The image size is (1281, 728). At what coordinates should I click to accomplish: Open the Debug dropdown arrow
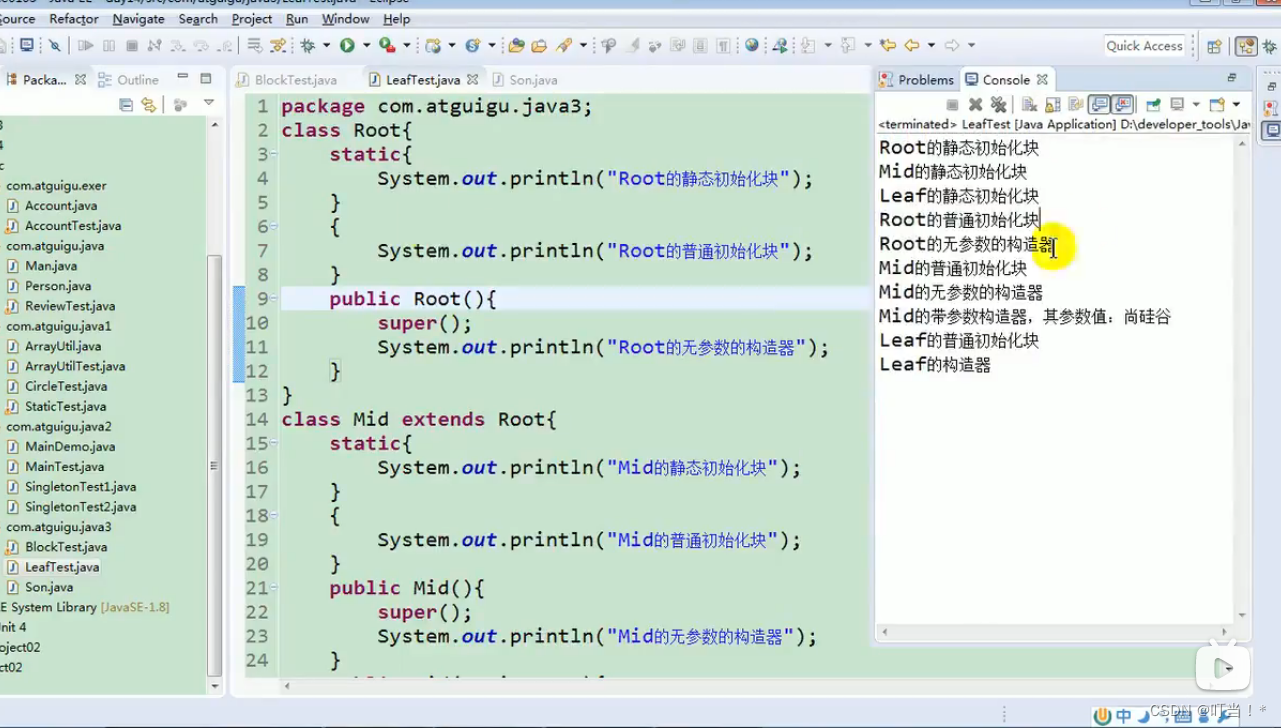tap(326, 45)
